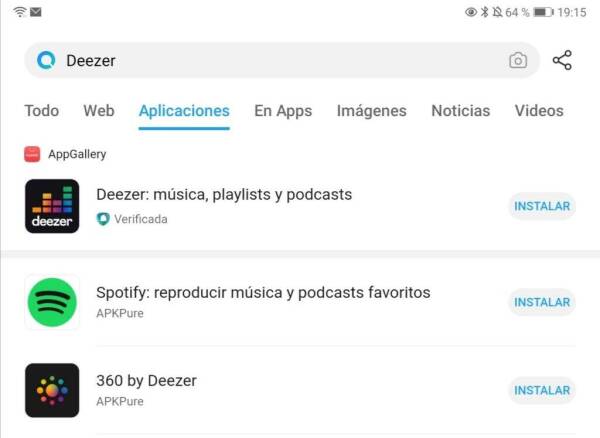The image size is (600, 438).
Task: Tap the mail notification status icon
Action: (36, 12)
